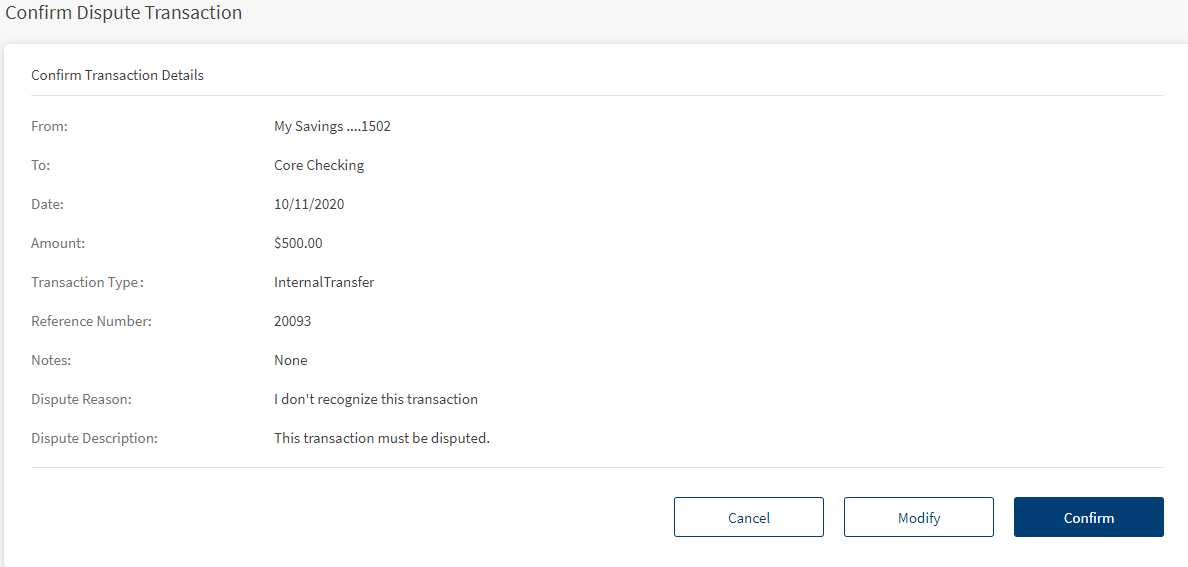Click the Dispute Description: label
1188x567 pixels.
click(94, 438)
